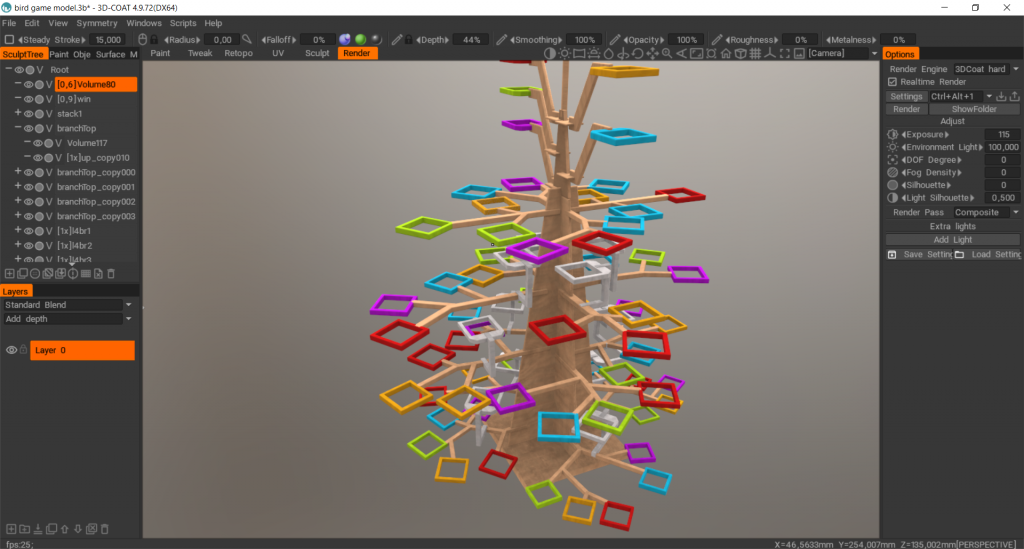Click the fullscreen brackets icon

(784, 54)
